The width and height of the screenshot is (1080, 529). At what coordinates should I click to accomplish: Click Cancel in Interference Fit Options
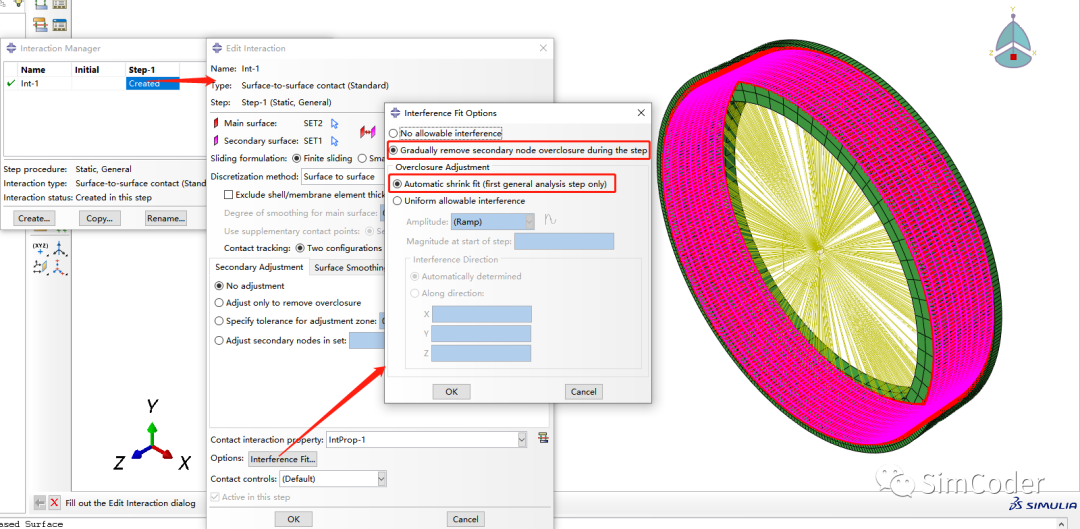coord(584,391)
